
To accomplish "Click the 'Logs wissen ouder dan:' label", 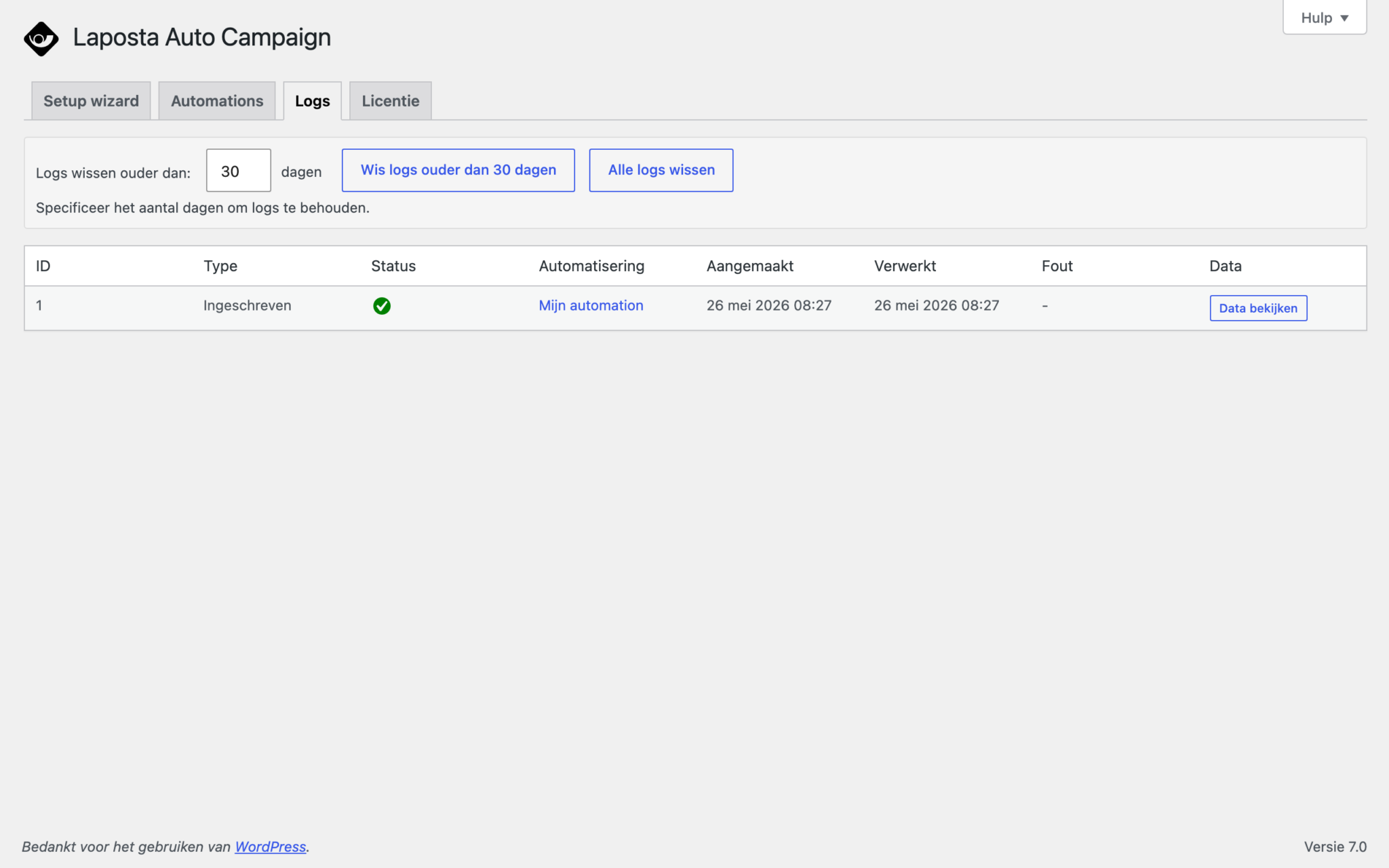I will point(113,173).
